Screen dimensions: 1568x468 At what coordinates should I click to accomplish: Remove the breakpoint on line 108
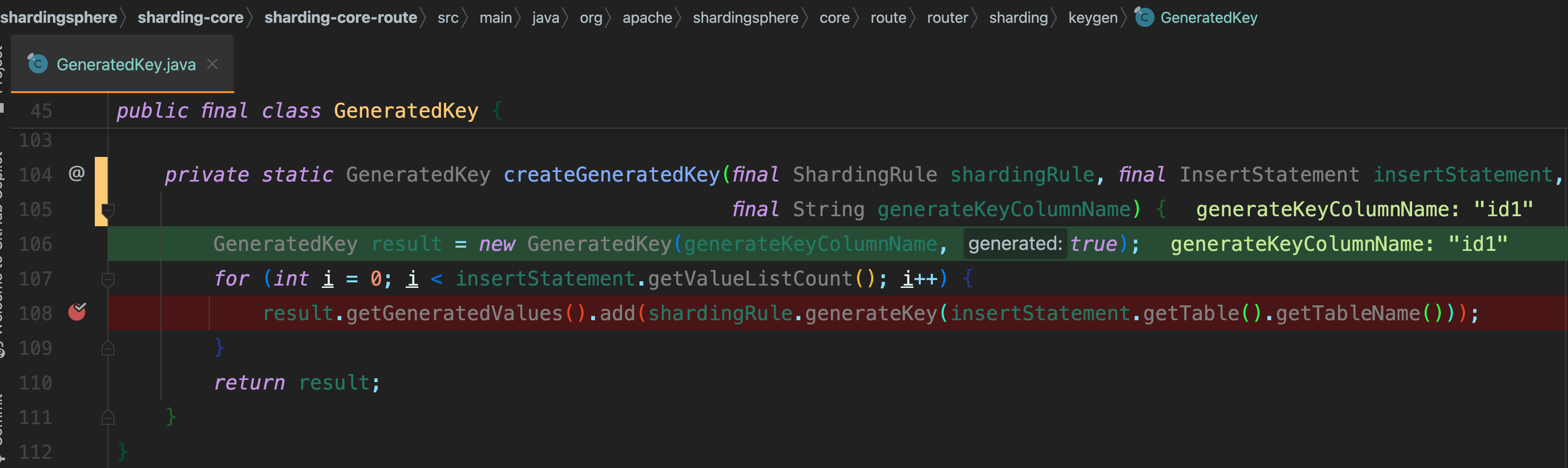[x=77, y=312]
